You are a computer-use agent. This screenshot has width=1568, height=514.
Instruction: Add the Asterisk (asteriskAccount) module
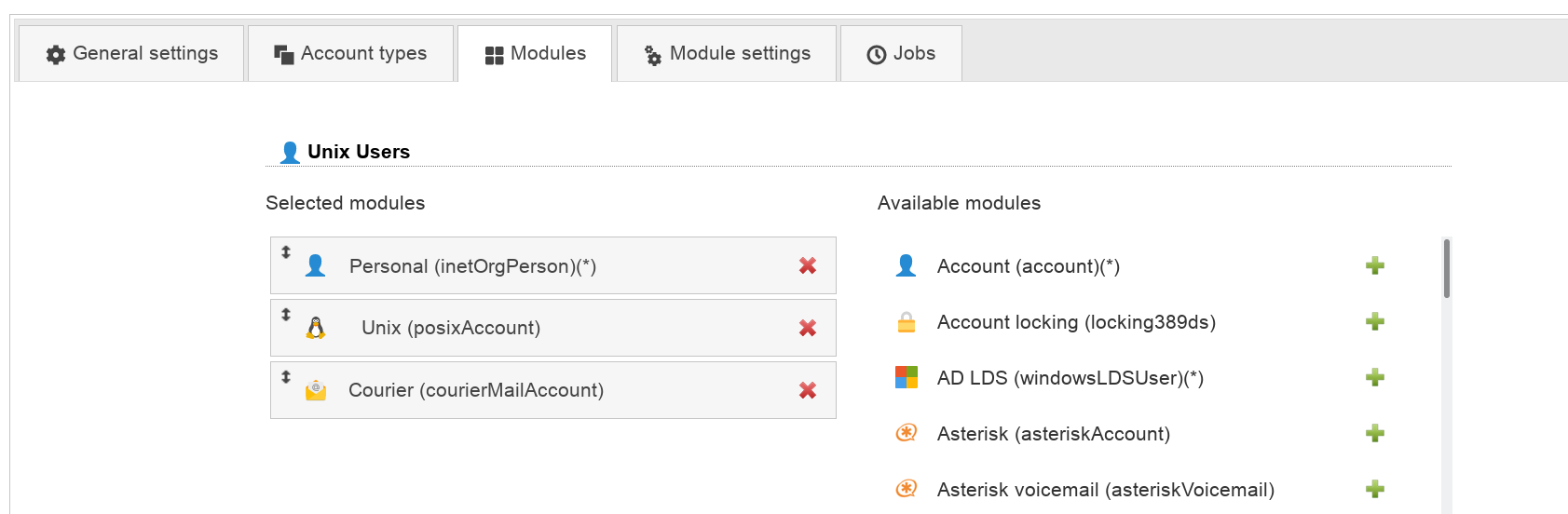(1374, 434)
